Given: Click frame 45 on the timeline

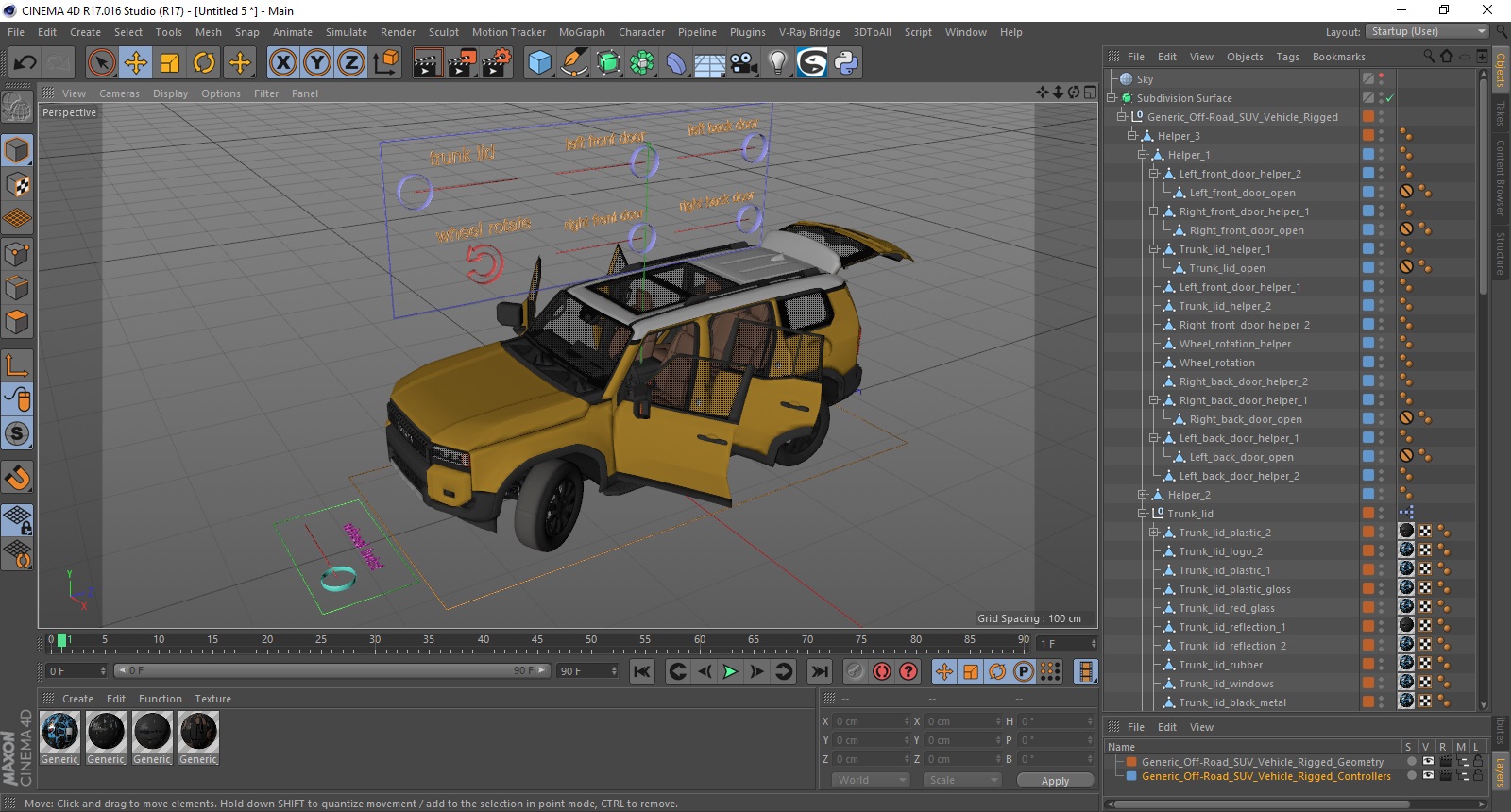Looking at the screenshot, I should [537, 642].
